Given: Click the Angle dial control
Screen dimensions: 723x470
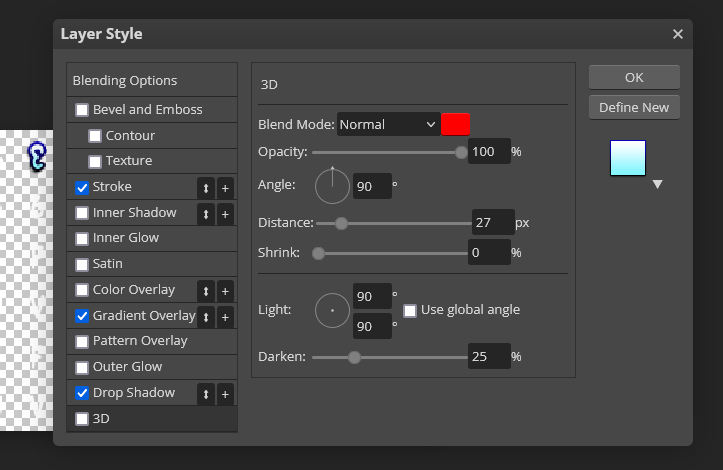Looking at the screenshot, I should coord(332,185).
